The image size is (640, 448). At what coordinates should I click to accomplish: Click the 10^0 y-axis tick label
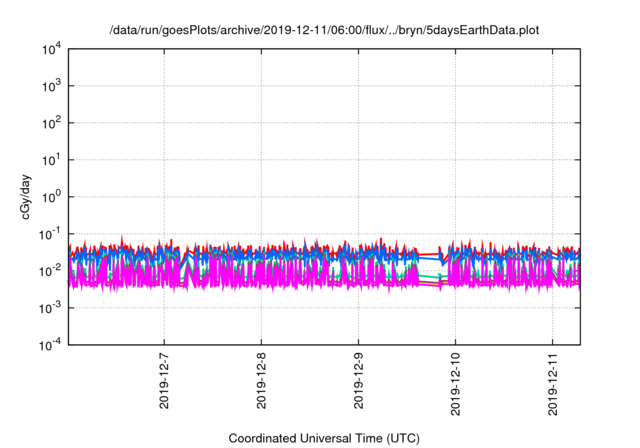pos(52,197)
